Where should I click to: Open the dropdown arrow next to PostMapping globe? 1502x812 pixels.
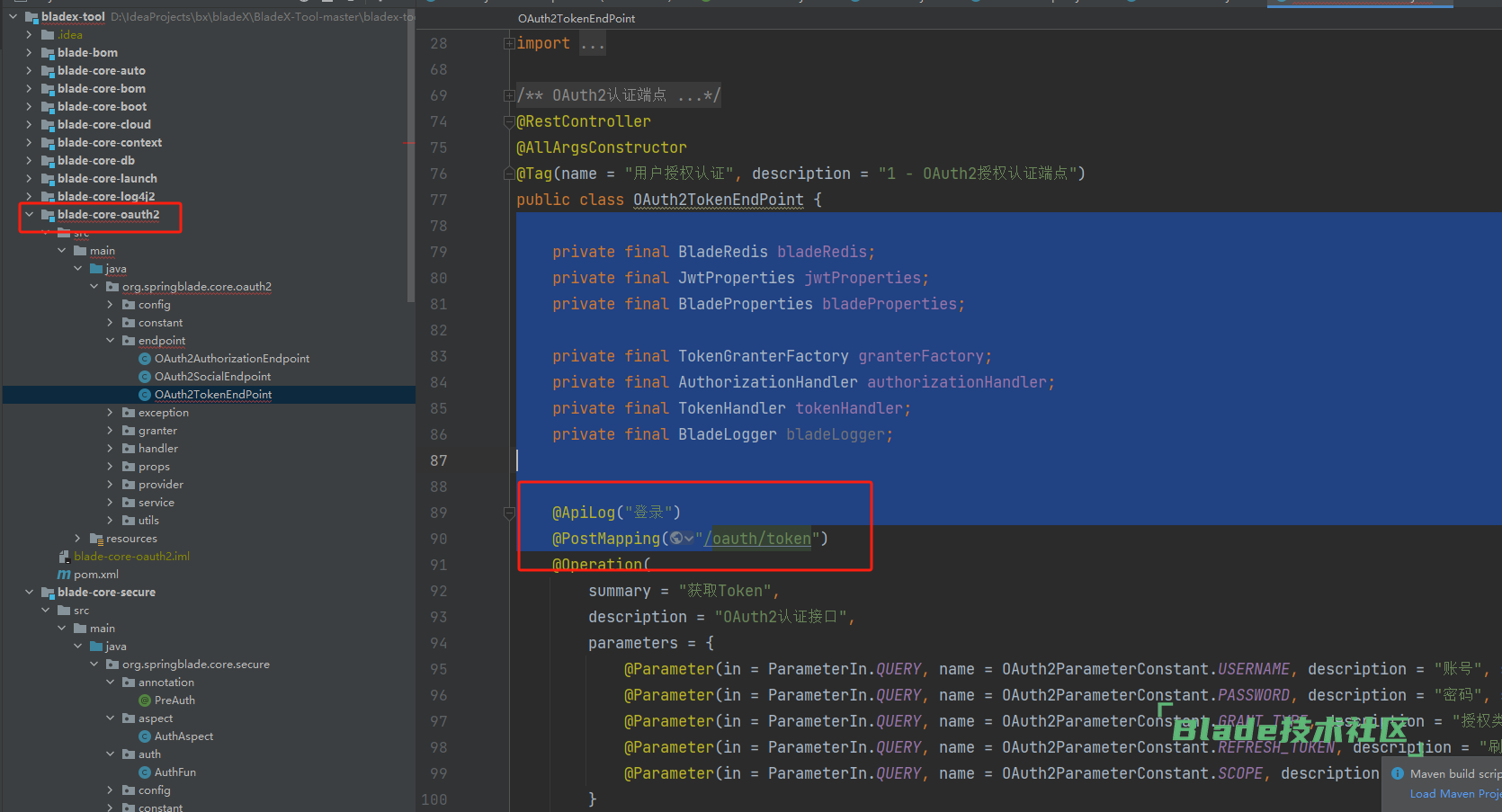pos(690,539)
